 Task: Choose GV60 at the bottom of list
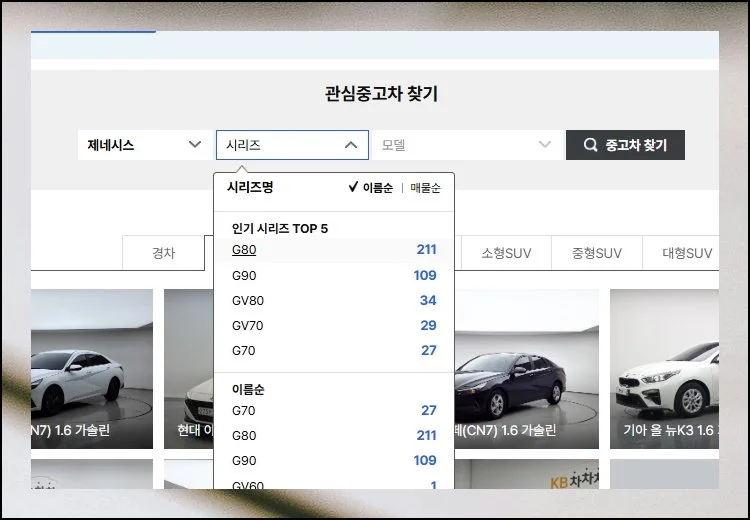[249, 485]
